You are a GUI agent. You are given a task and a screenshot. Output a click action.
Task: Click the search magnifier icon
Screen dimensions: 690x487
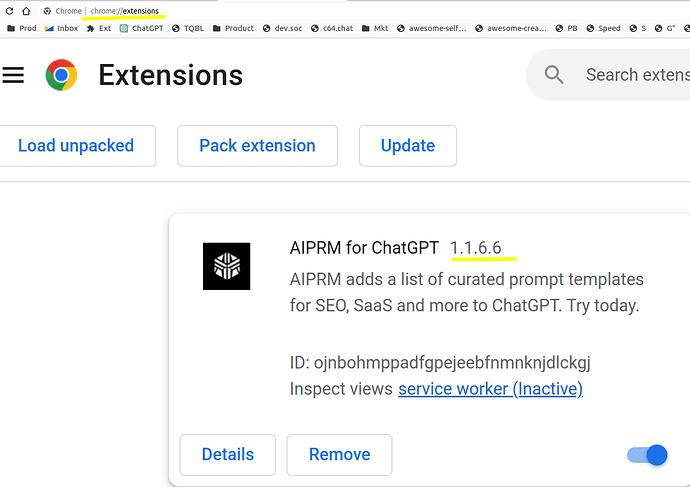point(554,75)
